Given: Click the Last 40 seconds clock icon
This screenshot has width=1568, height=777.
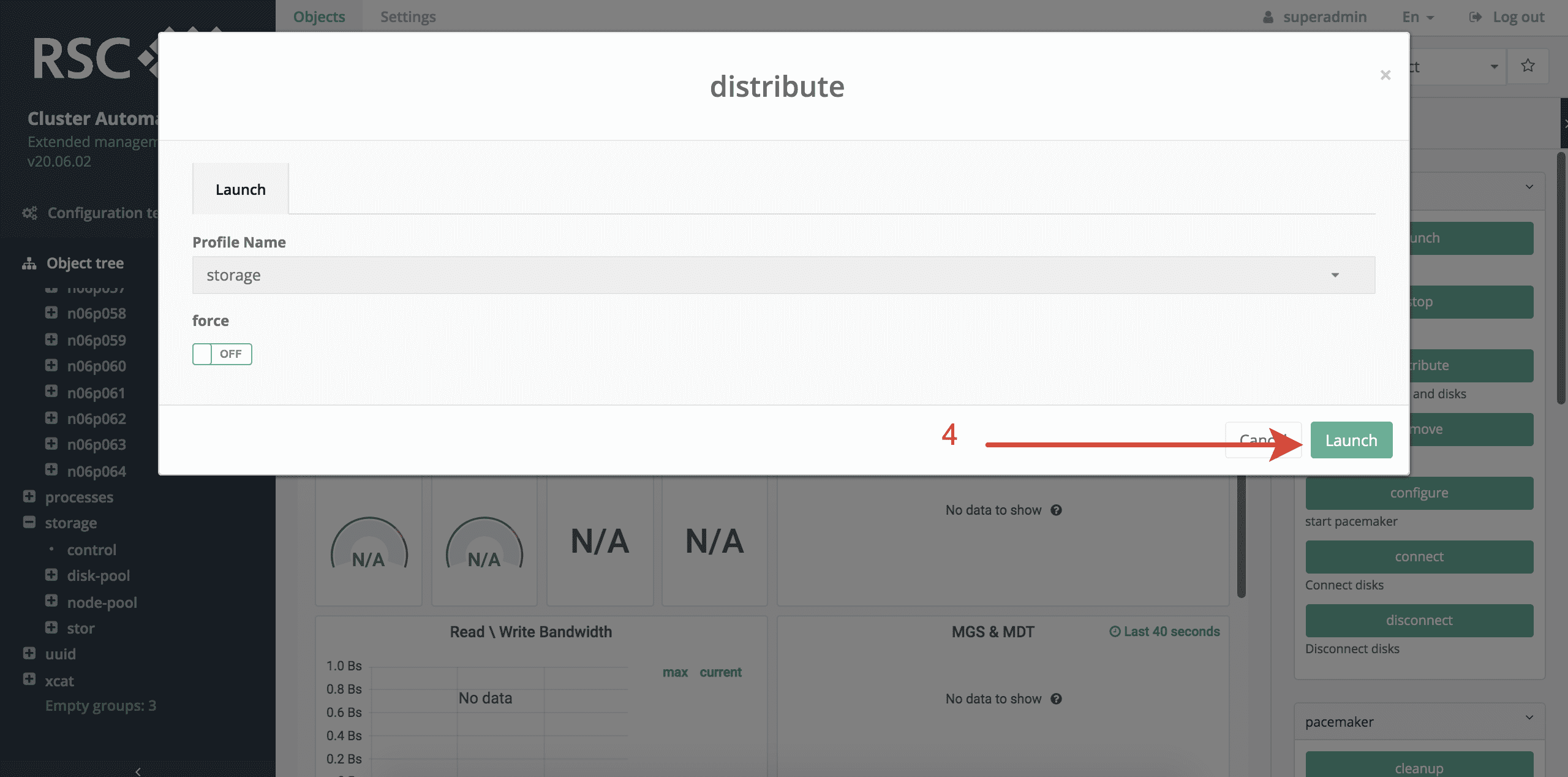Looking at the screenshot, I should pyautogui.click(x=1115, y=631).
